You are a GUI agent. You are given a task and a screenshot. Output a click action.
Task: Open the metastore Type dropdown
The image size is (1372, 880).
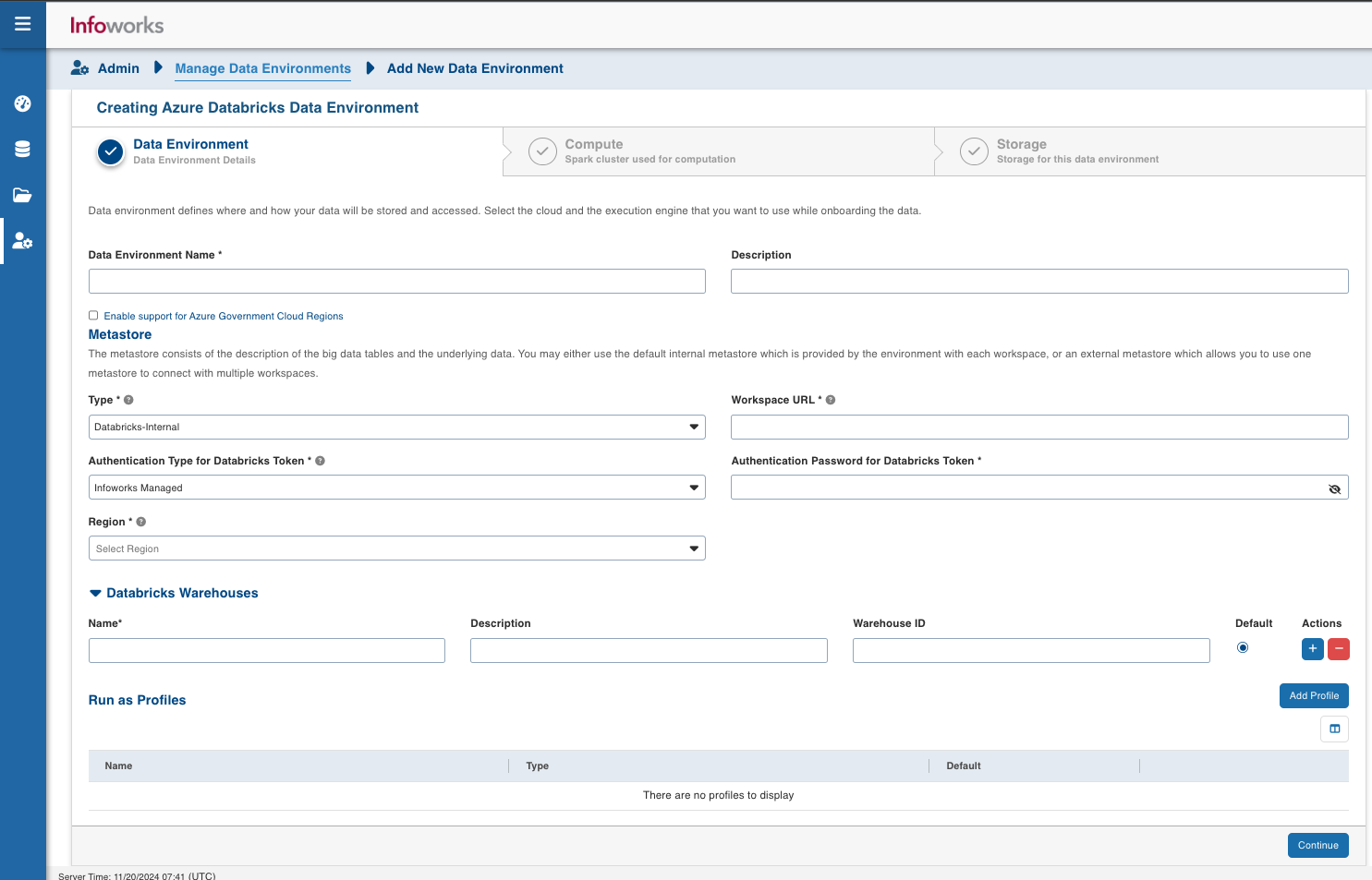click(x=396, y=427)
